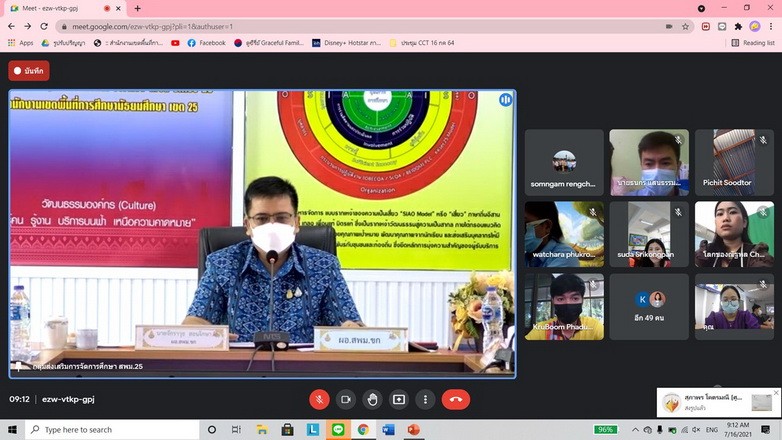Click the address bar with meet.google.com URL
This screenshot has width=782, height=440.
coord(350,27)
